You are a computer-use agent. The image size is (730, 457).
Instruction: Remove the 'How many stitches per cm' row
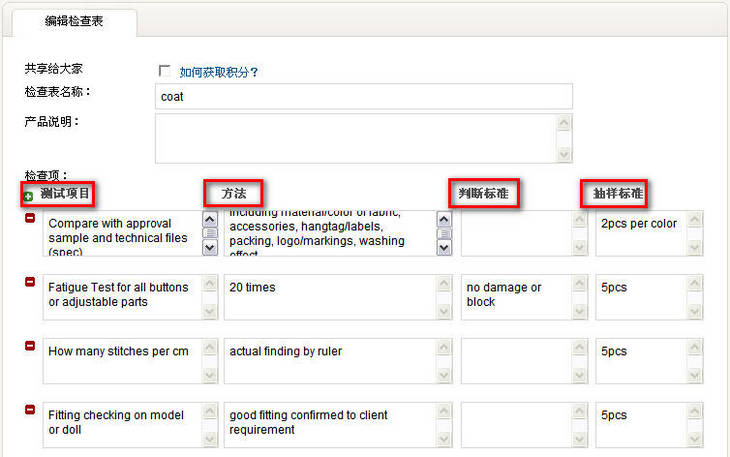coord(30,345)
